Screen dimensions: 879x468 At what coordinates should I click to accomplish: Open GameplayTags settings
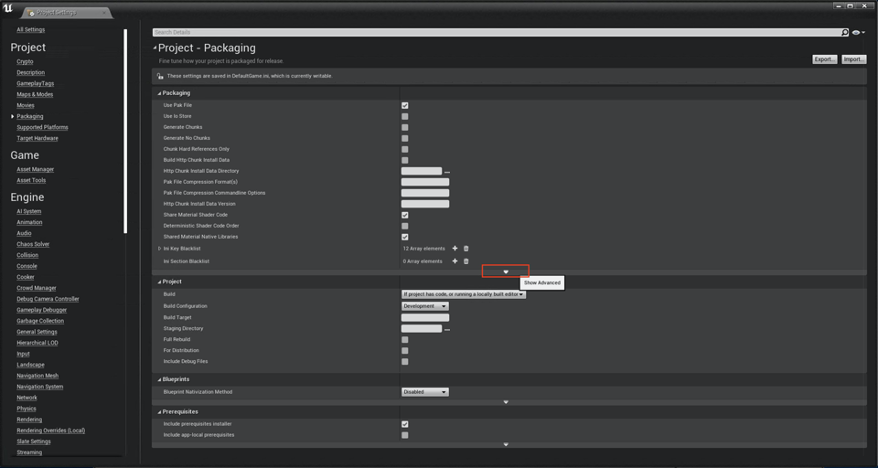(x=35, y=84)
